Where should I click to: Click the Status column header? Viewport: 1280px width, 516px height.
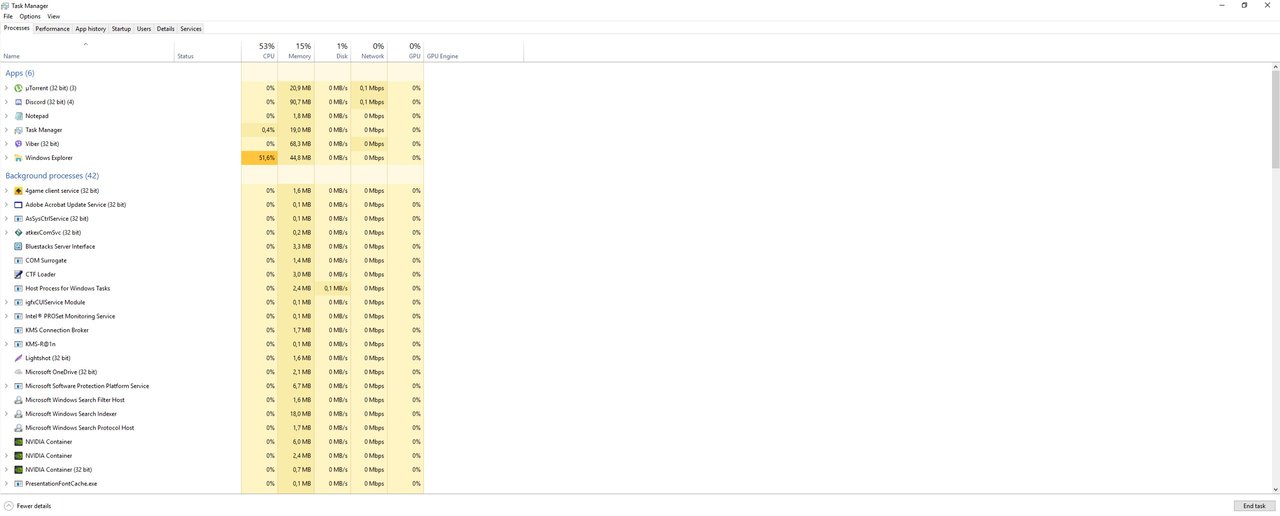pyautogui.click(x=208, y=51)
